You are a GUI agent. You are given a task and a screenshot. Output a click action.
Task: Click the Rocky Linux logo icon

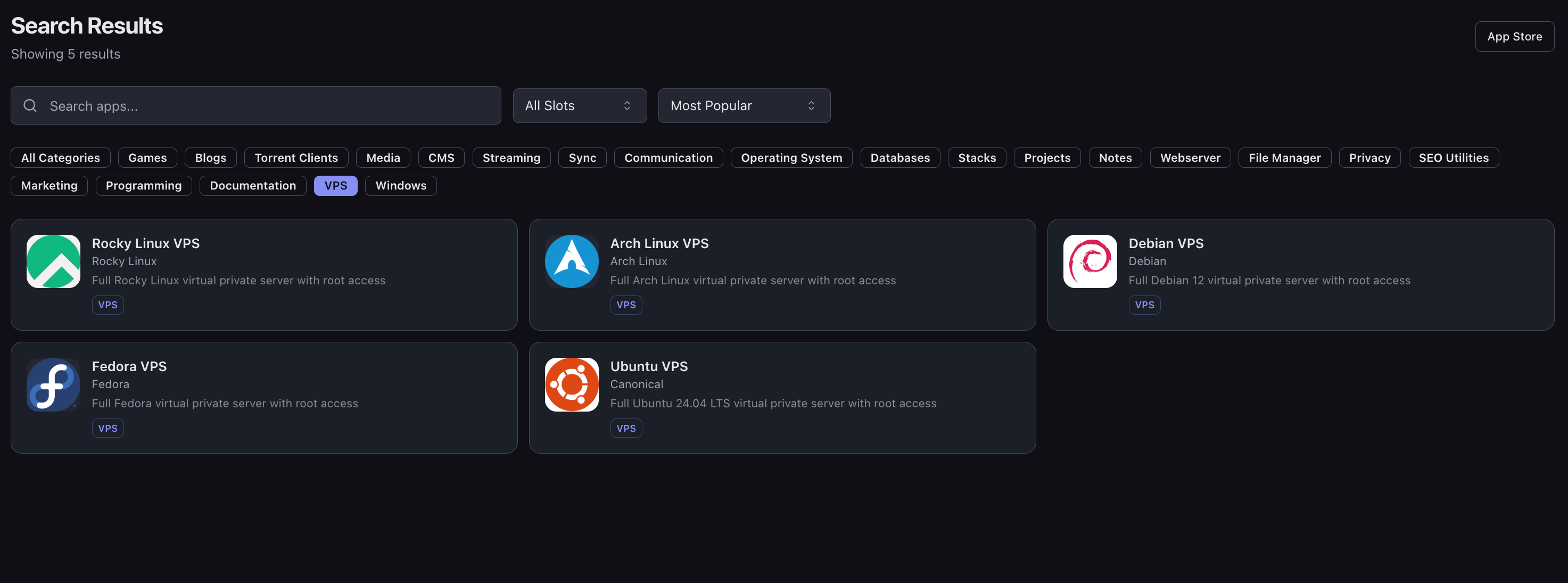(54, 261)
